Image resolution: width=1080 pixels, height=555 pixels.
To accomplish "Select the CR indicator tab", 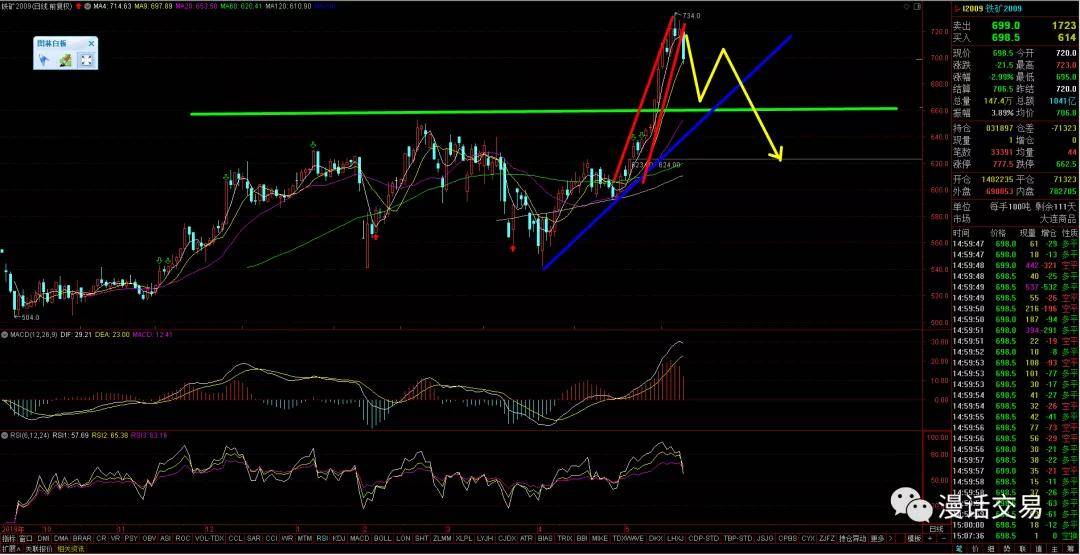I will coord(101,538).
